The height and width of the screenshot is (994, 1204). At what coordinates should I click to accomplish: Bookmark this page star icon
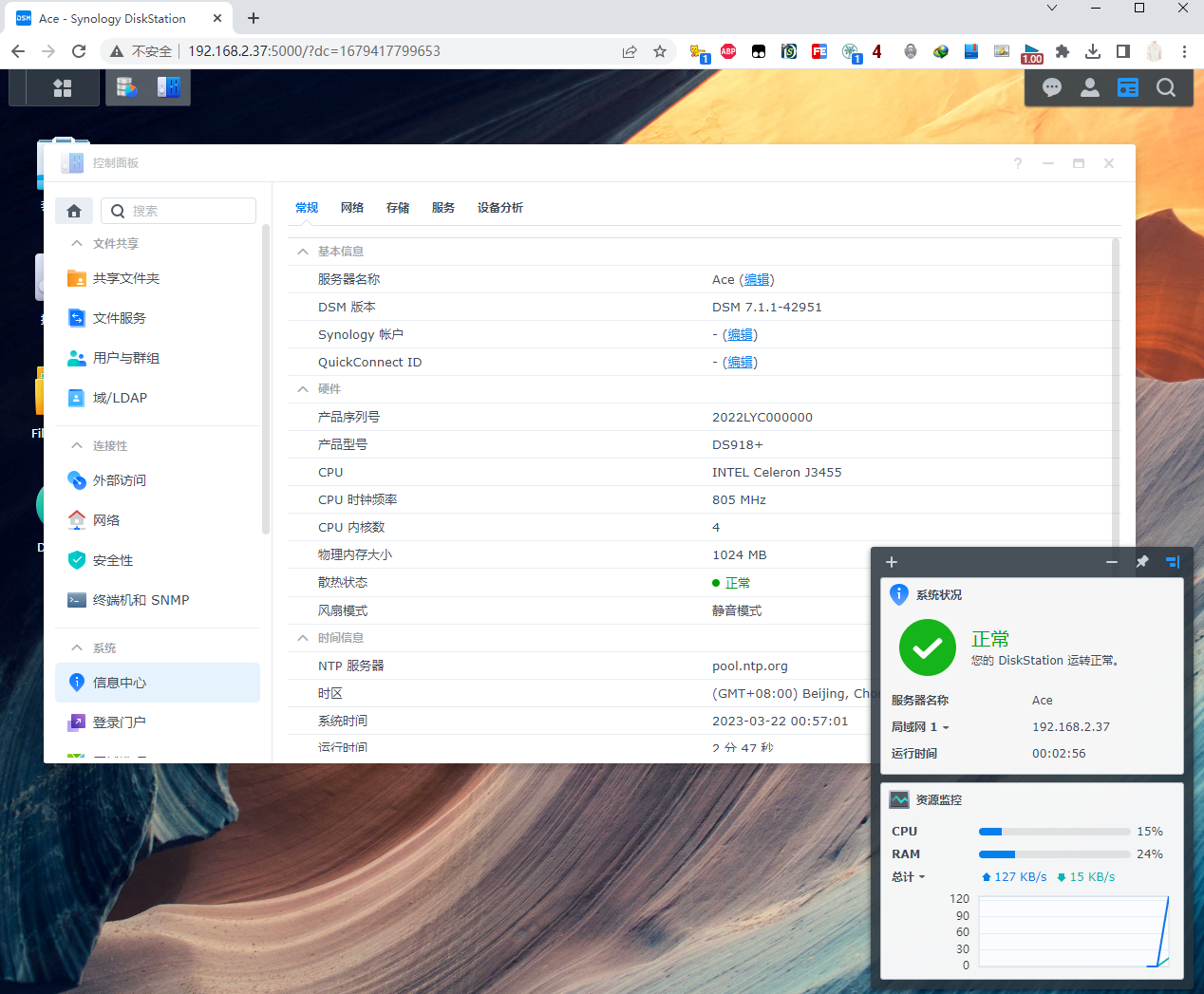pos(660,51)
